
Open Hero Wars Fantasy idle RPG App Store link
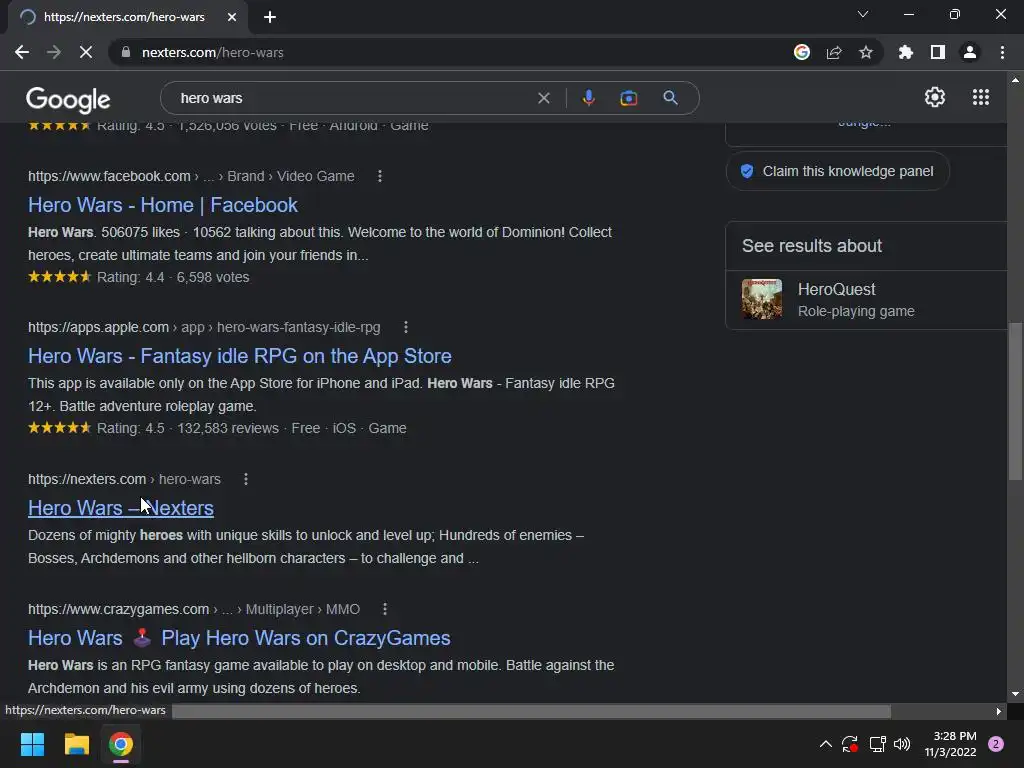(x=240, y=356)
